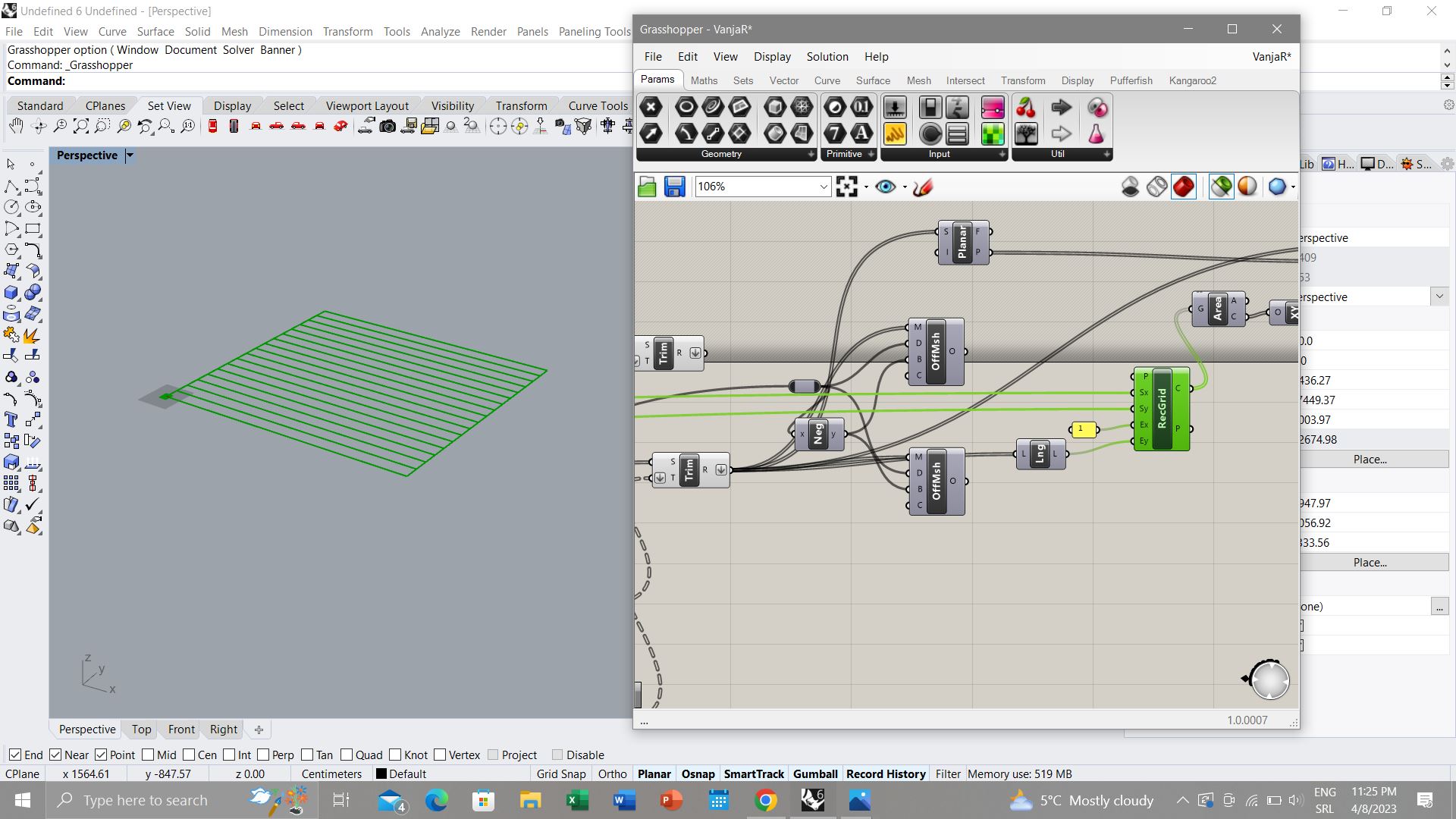Image resolution: width=1456 pixels, height=819 pixels.
Task: Select the Panel yellow input icon
Action: pos(895,134)
